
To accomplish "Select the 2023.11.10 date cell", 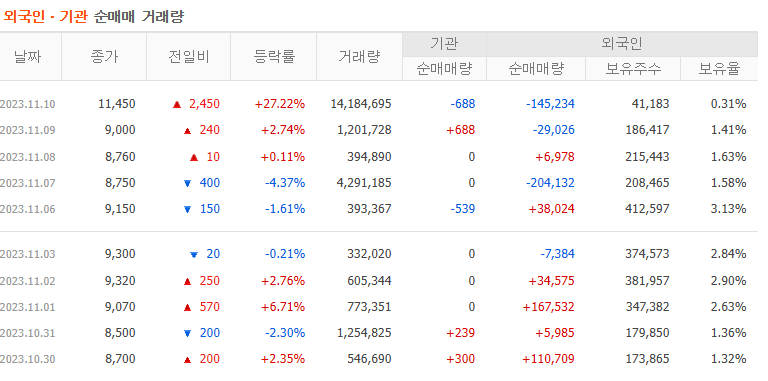I will (27, 104).
